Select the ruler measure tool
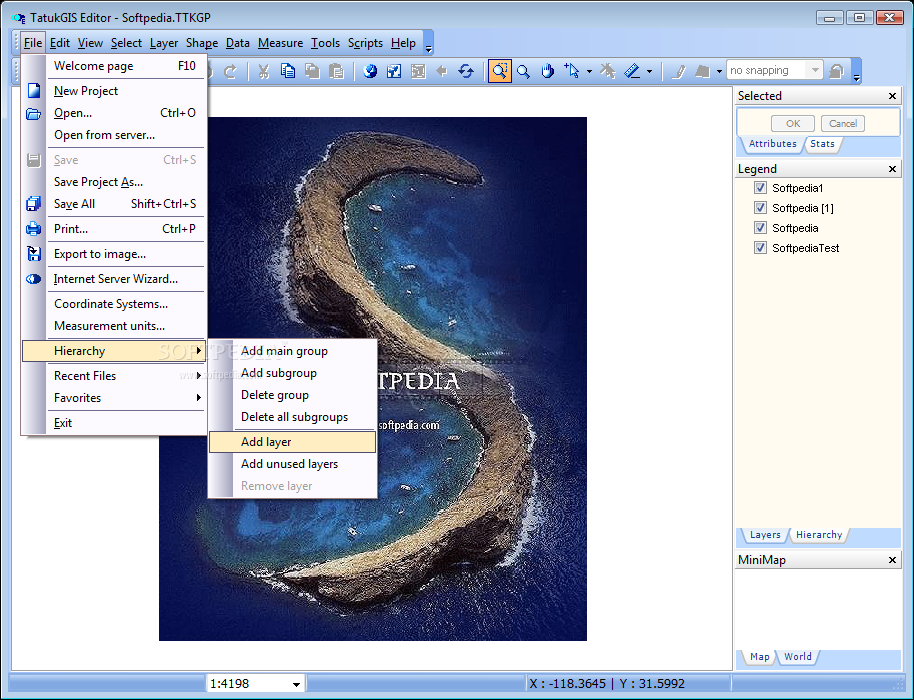Viewport: 914px width, 700px height. (632, 71)
